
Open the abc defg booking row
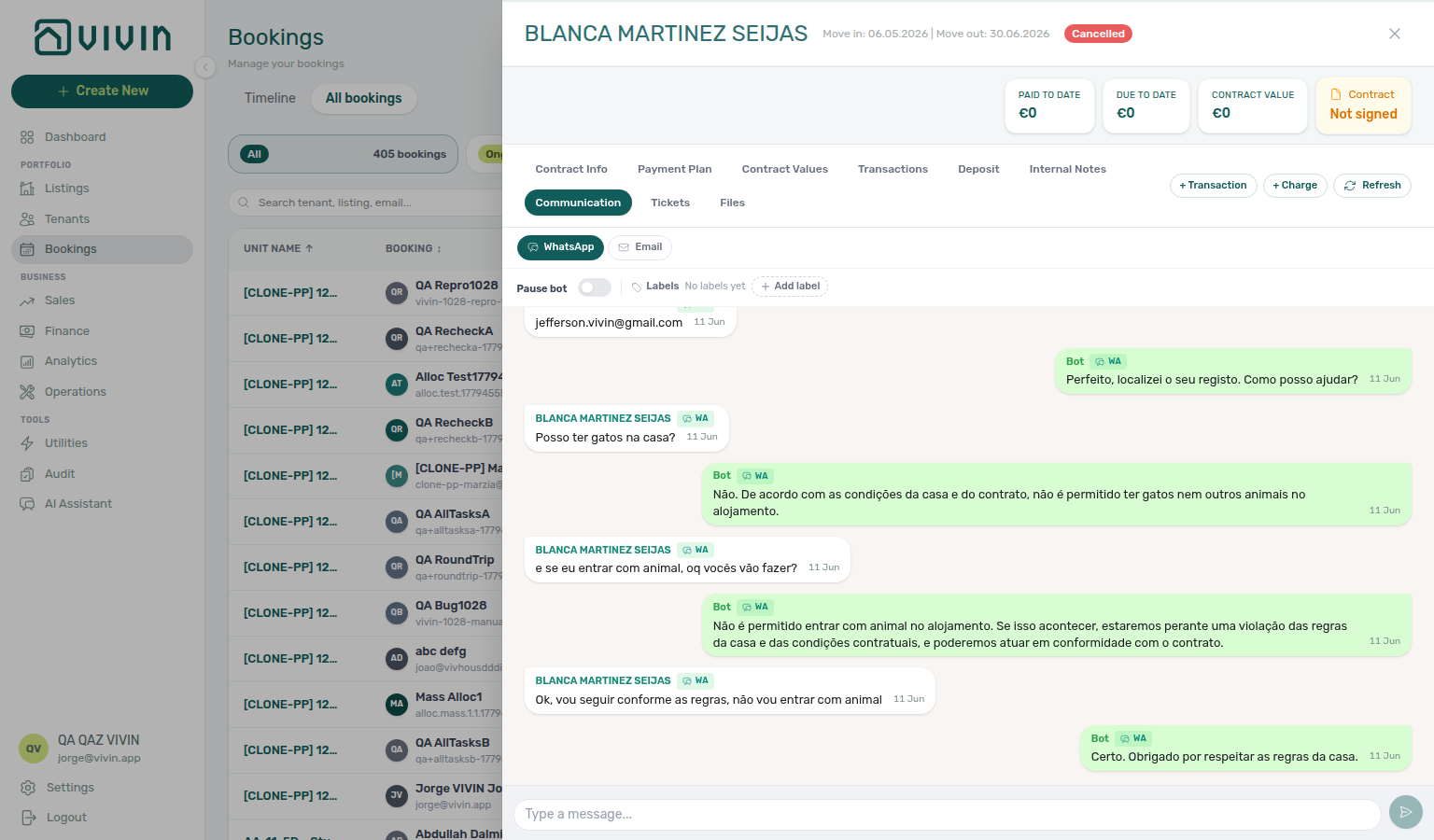pyautogui.click(x=366, y=659)
